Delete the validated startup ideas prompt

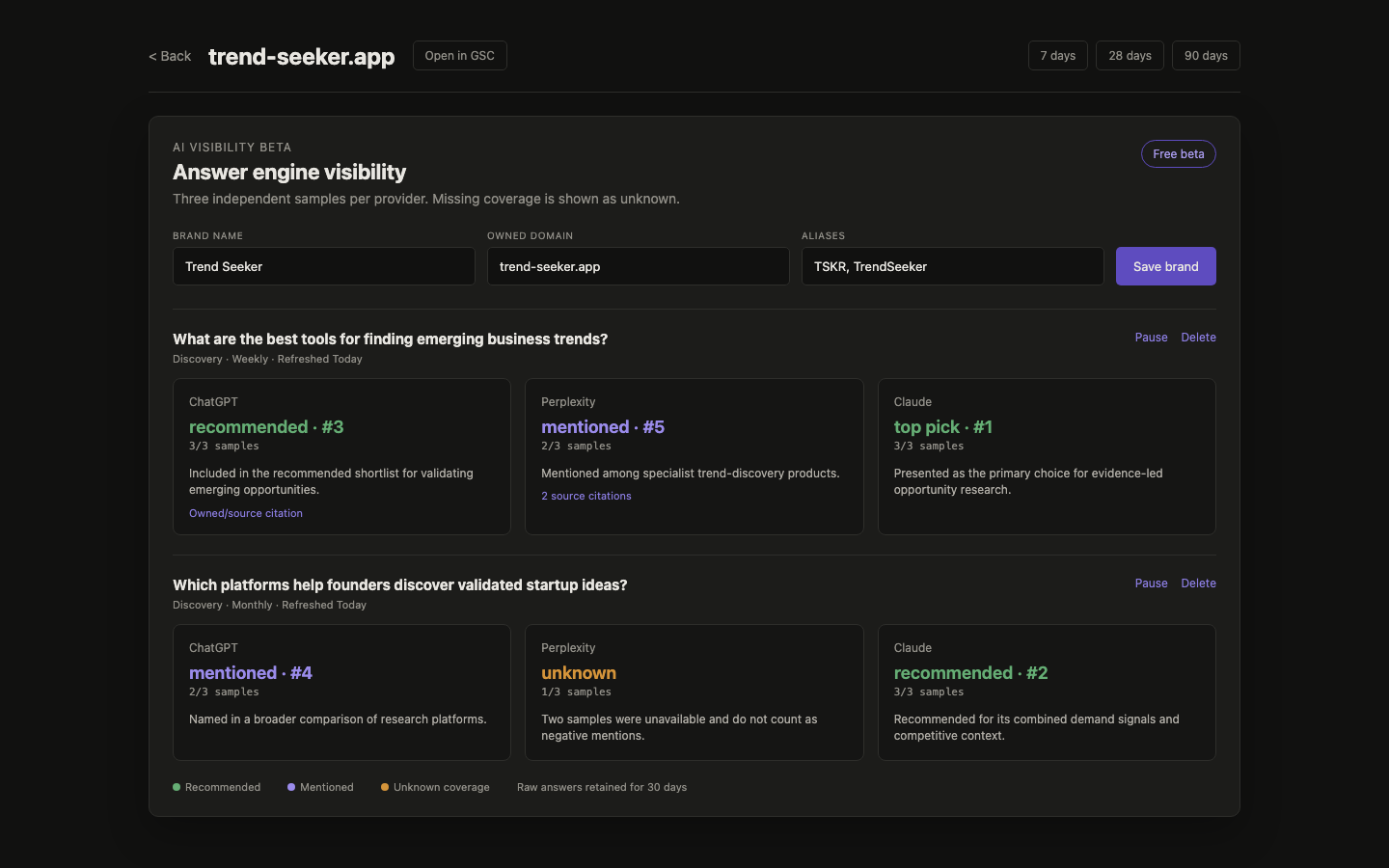(1198, 583)
